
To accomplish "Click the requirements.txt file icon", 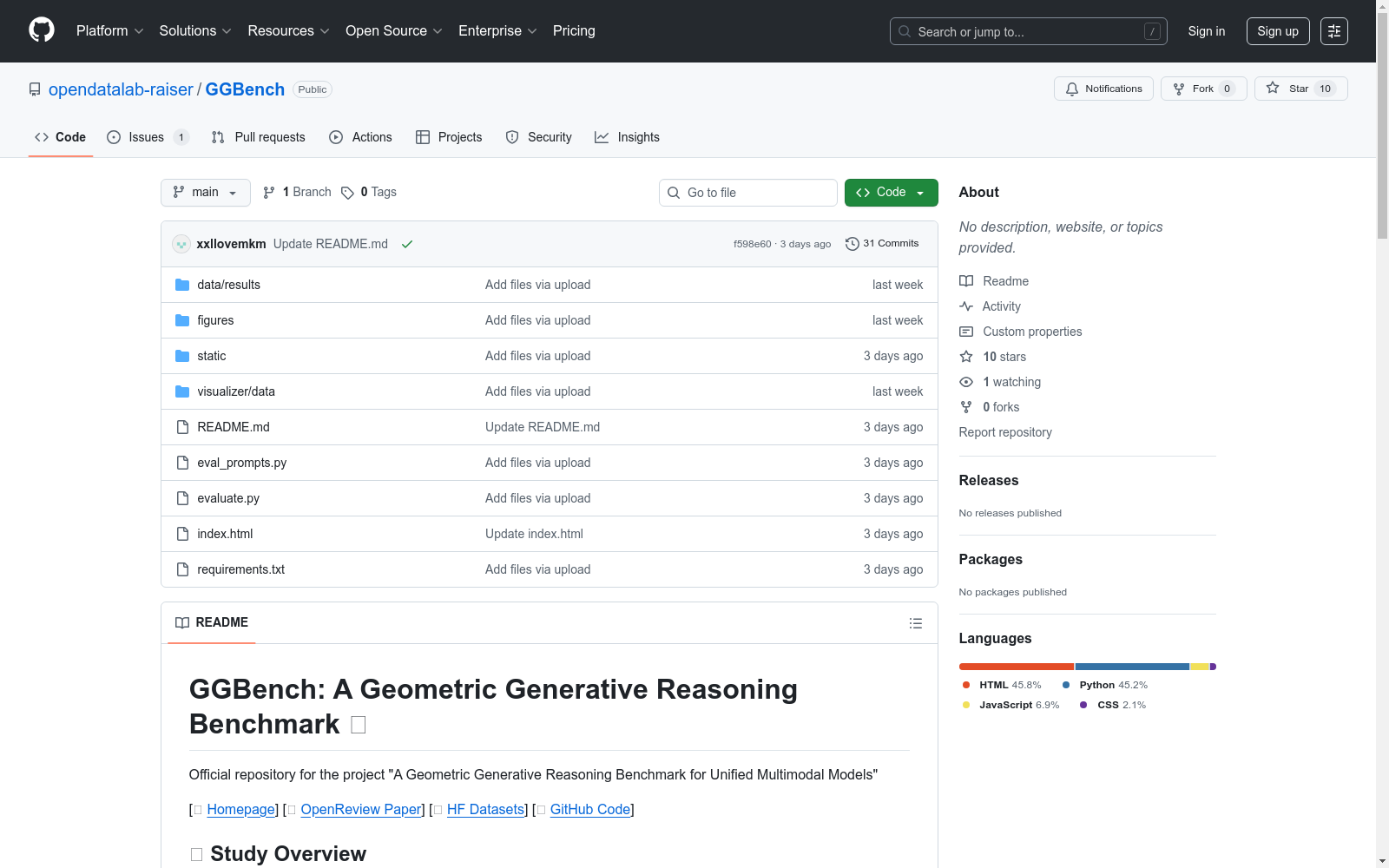I will tap(182, 569).
